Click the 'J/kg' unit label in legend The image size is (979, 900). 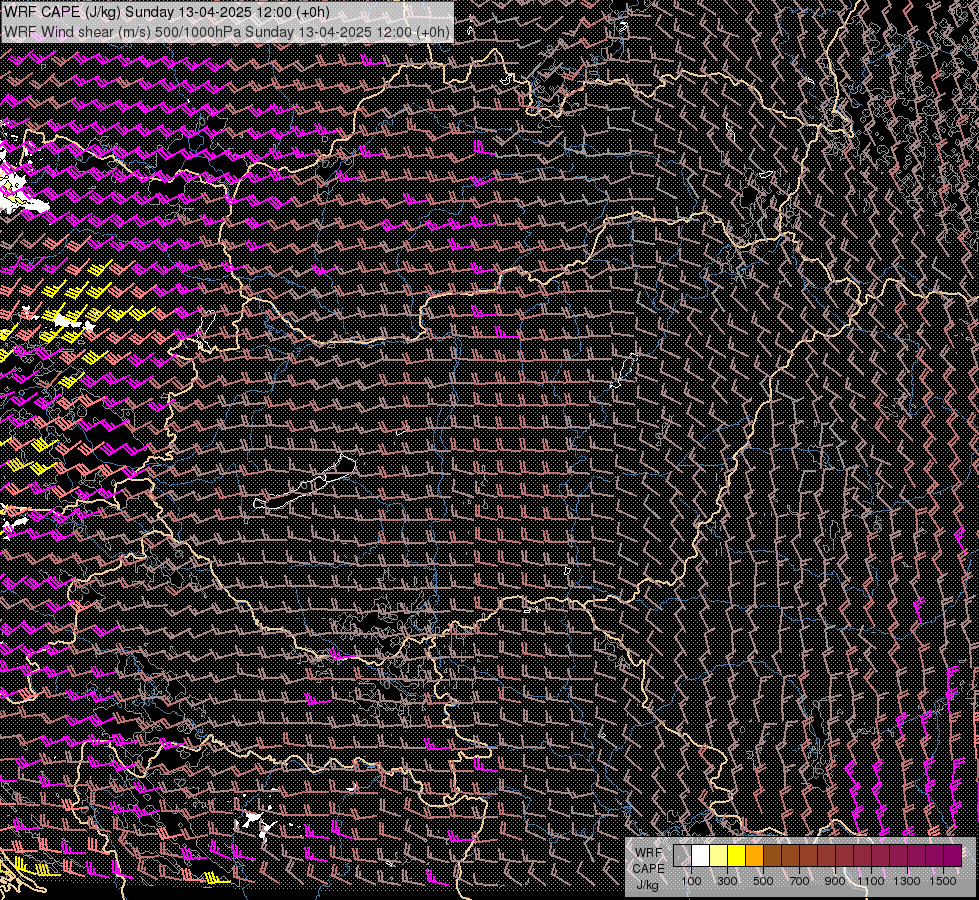point(647,885)
